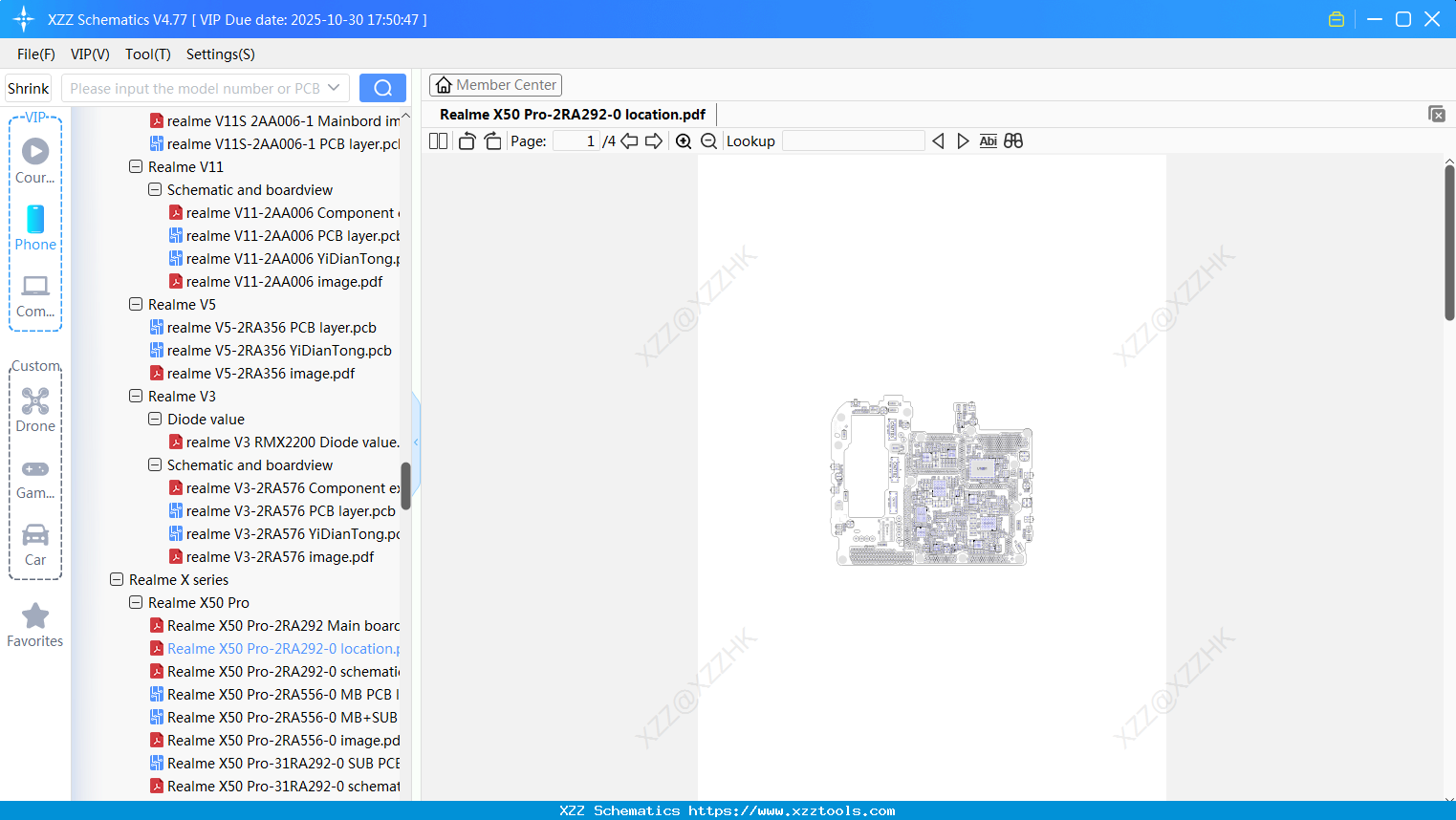Open realme V3-2RA576 PCB layer.pcb
1456x820 pixels.
tap(282, 510)
